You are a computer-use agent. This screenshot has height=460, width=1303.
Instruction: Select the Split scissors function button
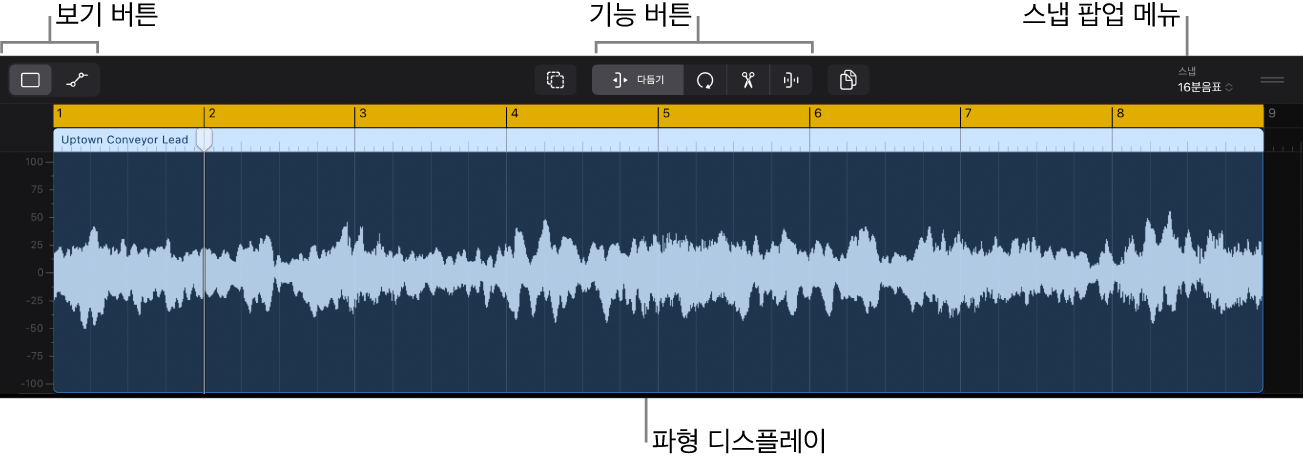(747, 80)
